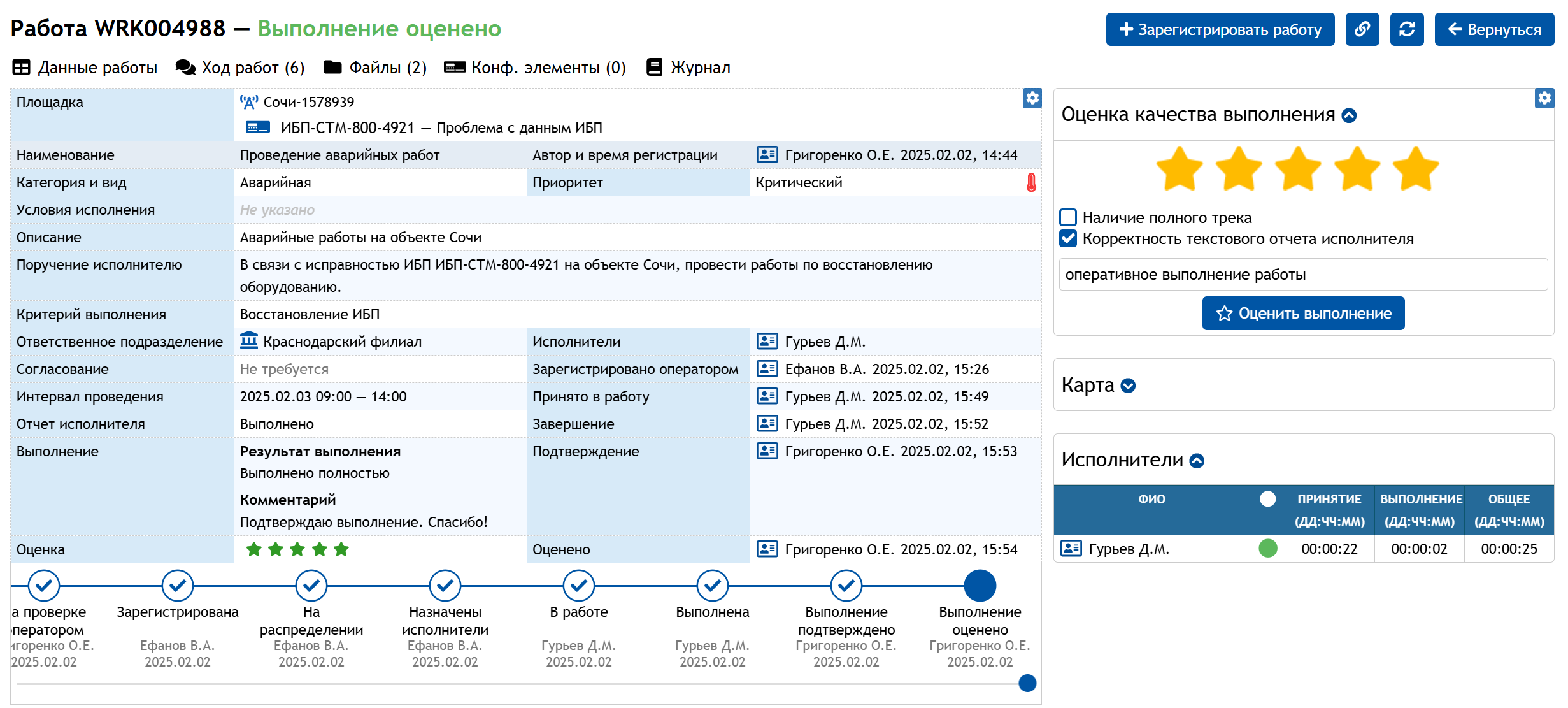Click the Краснодарский филиал building icon
This screenshot has width=1568, height=708.
tap(249, 341)
